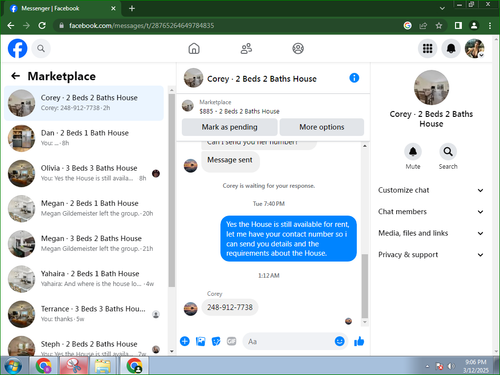
Task: Click the taskbar volume icon
Action: point(451,366)
